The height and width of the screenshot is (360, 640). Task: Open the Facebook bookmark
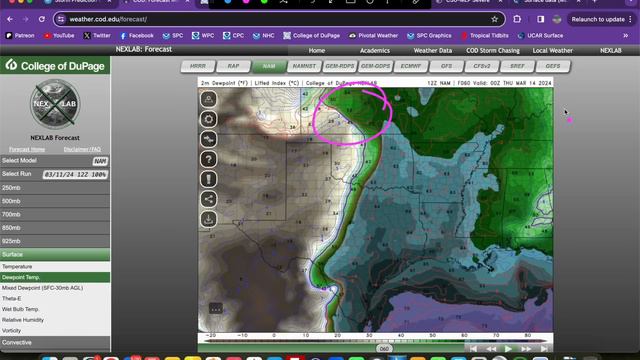coord(137,36)
